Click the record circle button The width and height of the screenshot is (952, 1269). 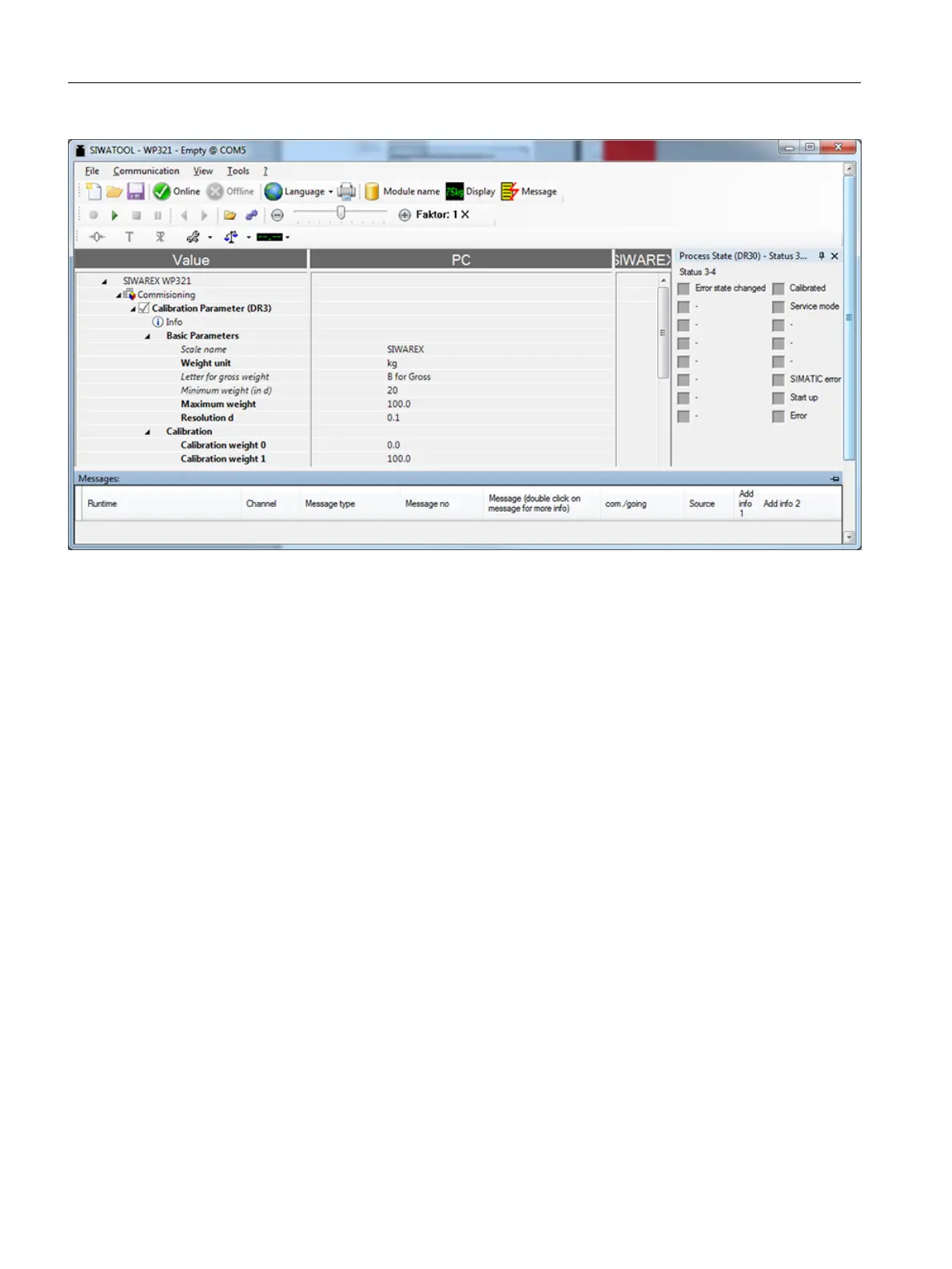pos(94,215)
